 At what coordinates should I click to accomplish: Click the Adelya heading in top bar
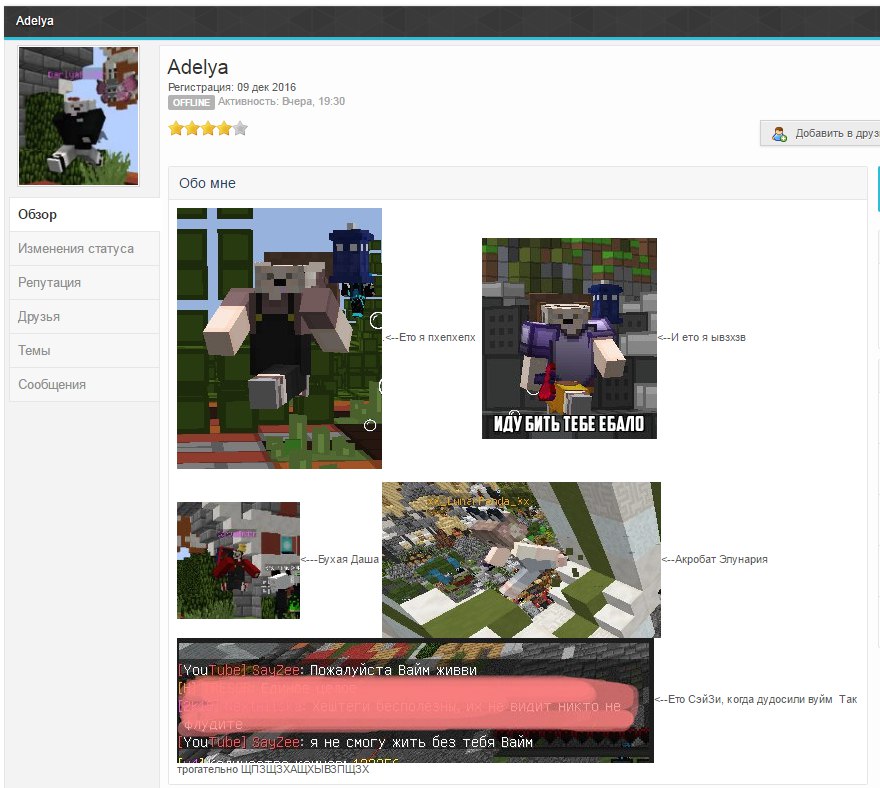point(35,21)
